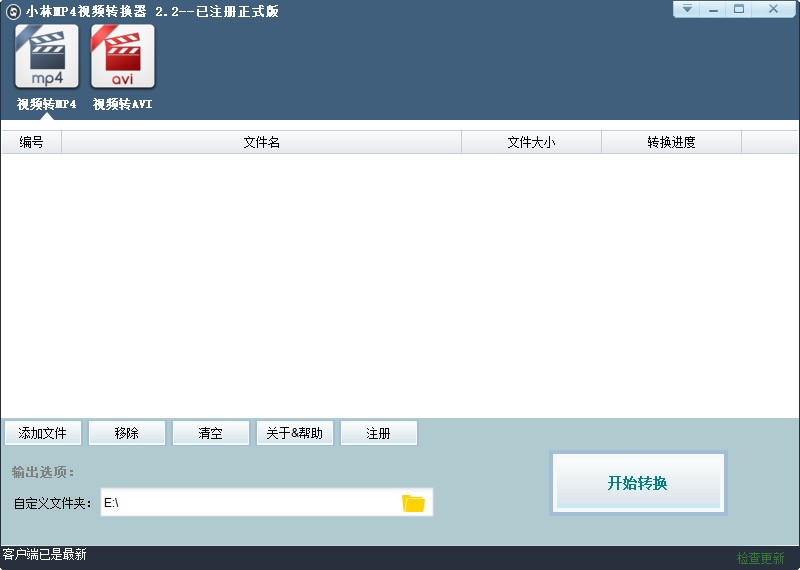800x570 pixels.
Task: Maximize the converter window
Action: [739, 9]
